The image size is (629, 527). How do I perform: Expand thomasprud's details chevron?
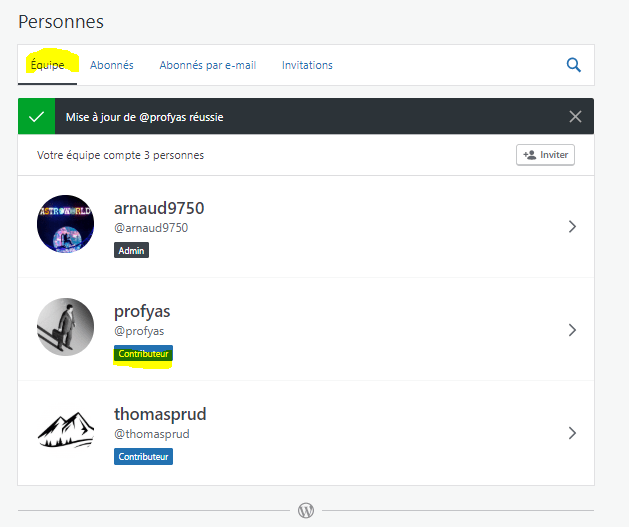pos(572,433)
